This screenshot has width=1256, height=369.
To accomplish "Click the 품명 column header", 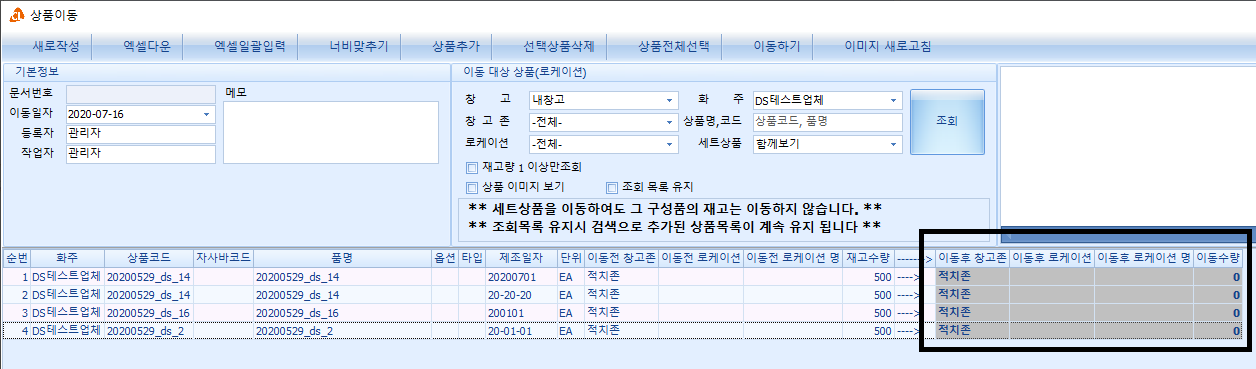I will [x=342, y=257].
